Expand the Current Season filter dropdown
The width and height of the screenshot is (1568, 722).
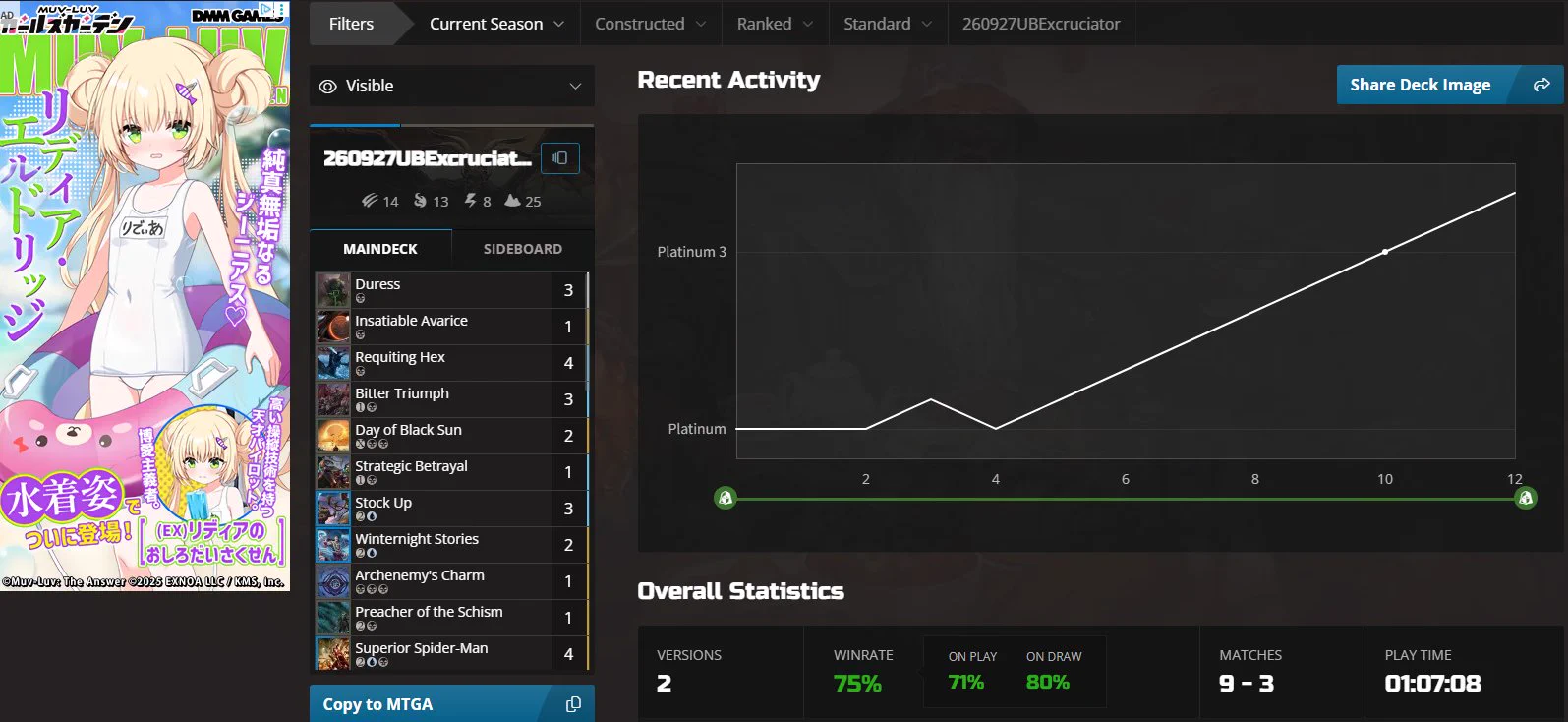coord(496,24)
